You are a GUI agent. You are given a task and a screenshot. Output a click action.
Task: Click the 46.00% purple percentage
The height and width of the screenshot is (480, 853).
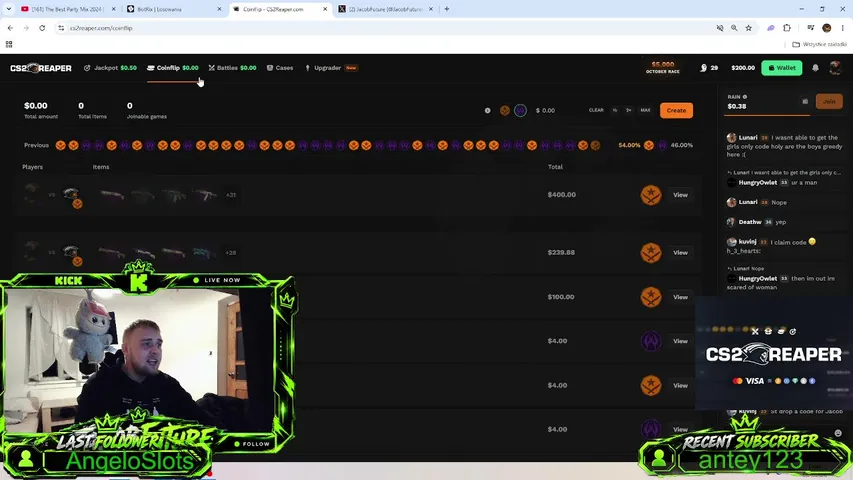tap(682, 145)
